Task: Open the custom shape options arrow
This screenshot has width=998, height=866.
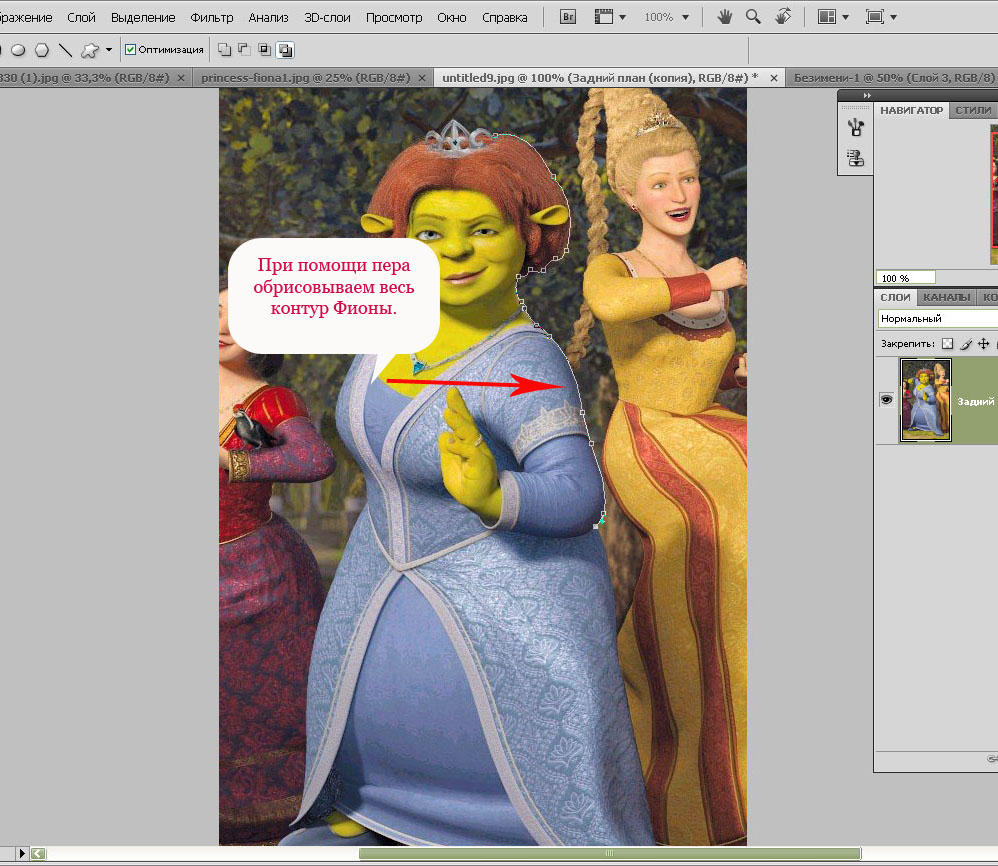Action: tap(109, 50)
